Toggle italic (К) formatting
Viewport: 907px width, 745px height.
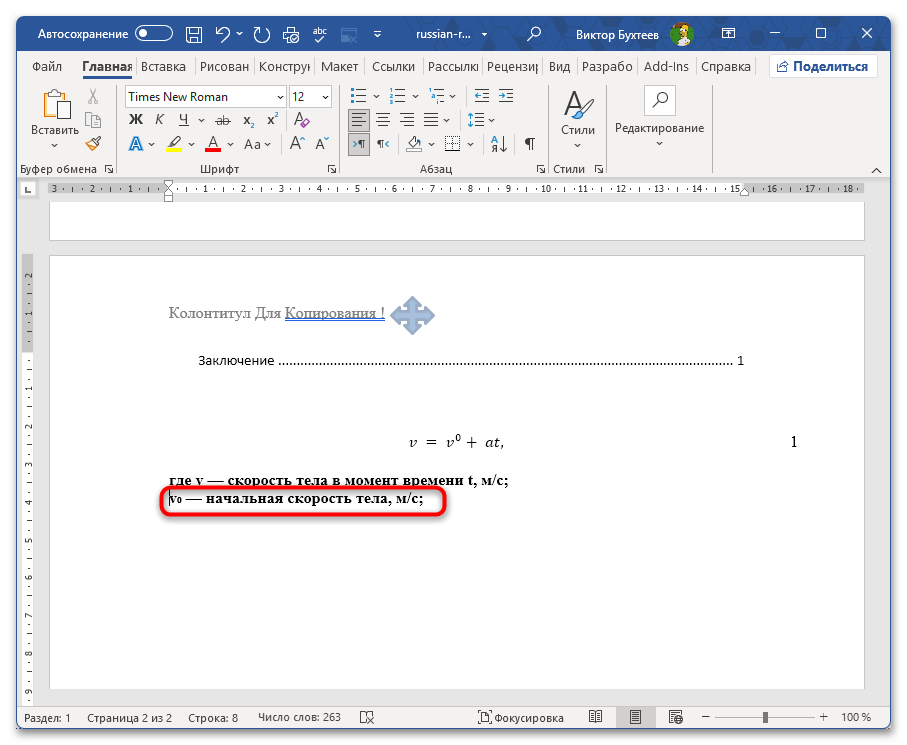(x=160, y=120)
